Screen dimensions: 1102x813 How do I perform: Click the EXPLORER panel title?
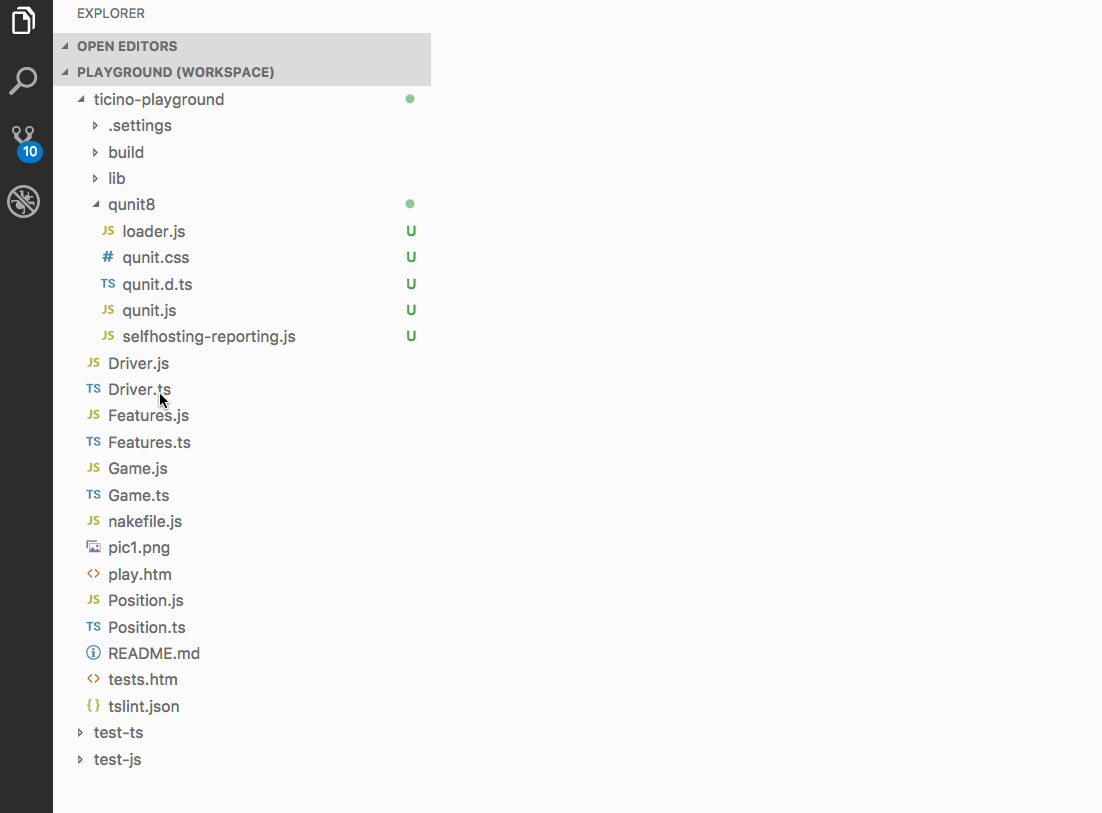(110, 13)
